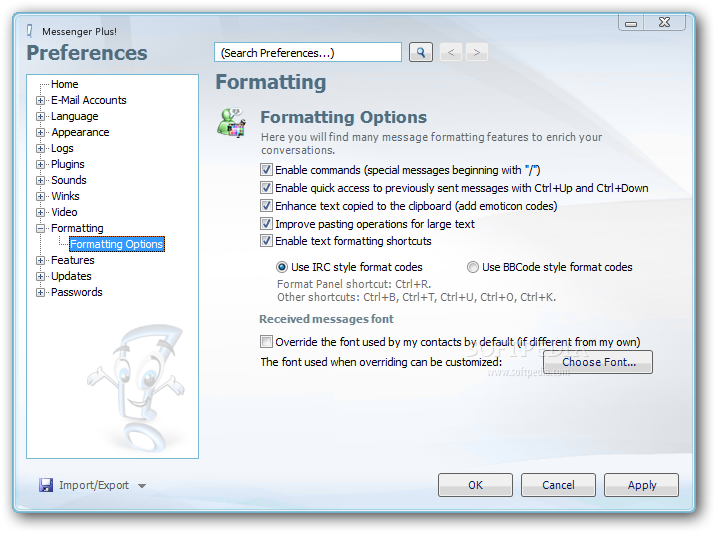This screenshot has width=716, height=533.
Task: Select Sounds in the tree
Action: (68, 180)
